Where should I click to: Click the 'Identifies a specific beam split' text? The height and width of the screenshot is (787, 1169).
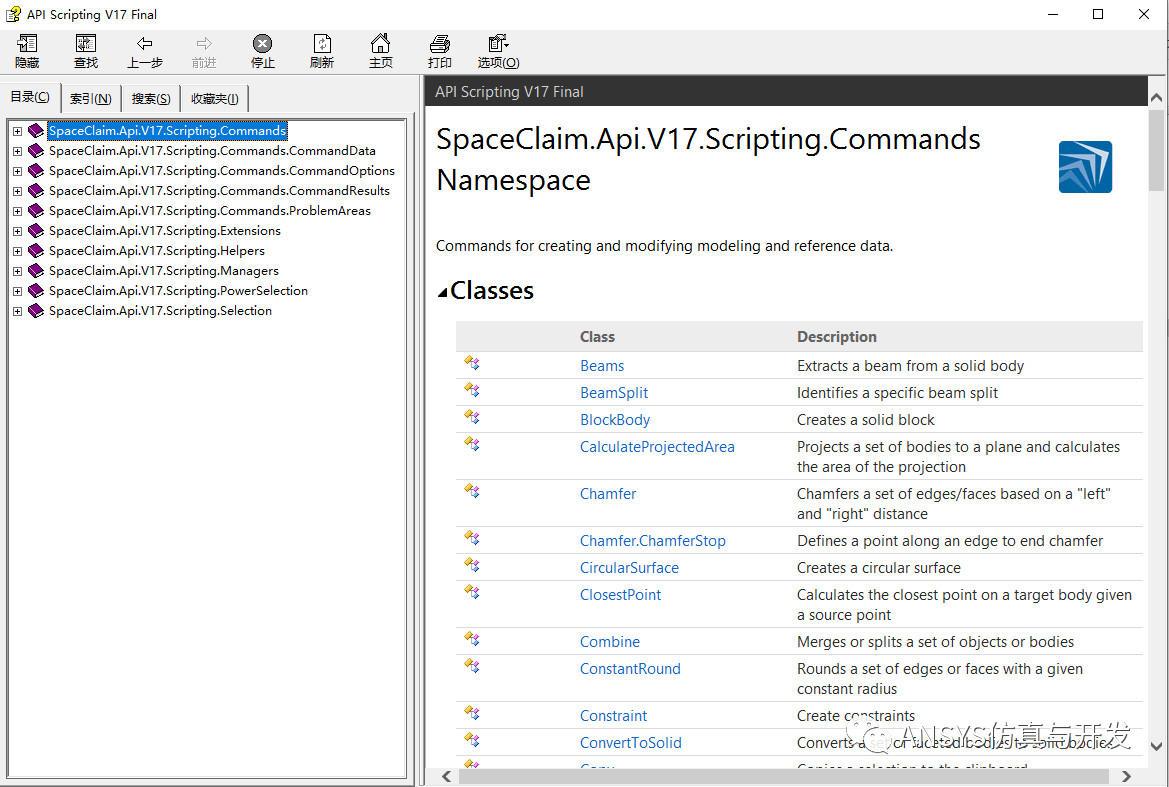[x=897, y=393]
